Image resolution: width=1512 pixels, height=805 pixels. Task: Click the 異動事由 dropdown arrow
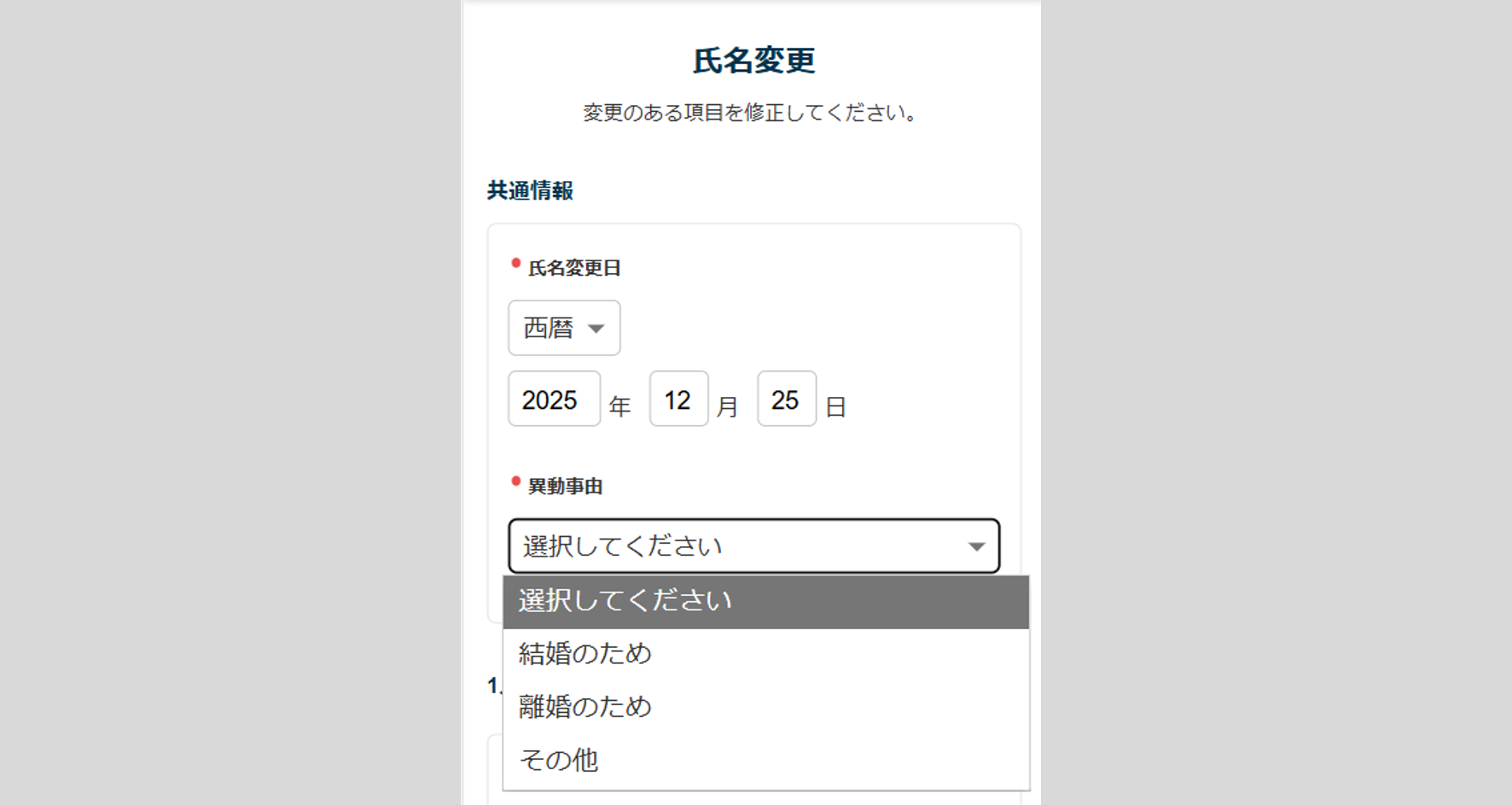click(x=976, y=546)
